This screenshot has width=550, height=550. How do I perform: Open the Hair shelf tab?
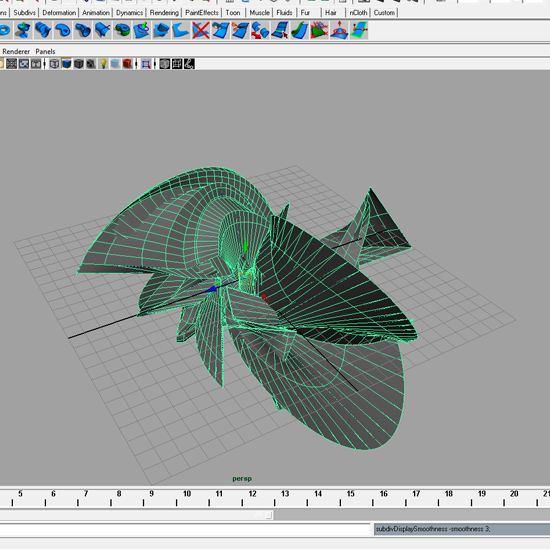point(331,13)
